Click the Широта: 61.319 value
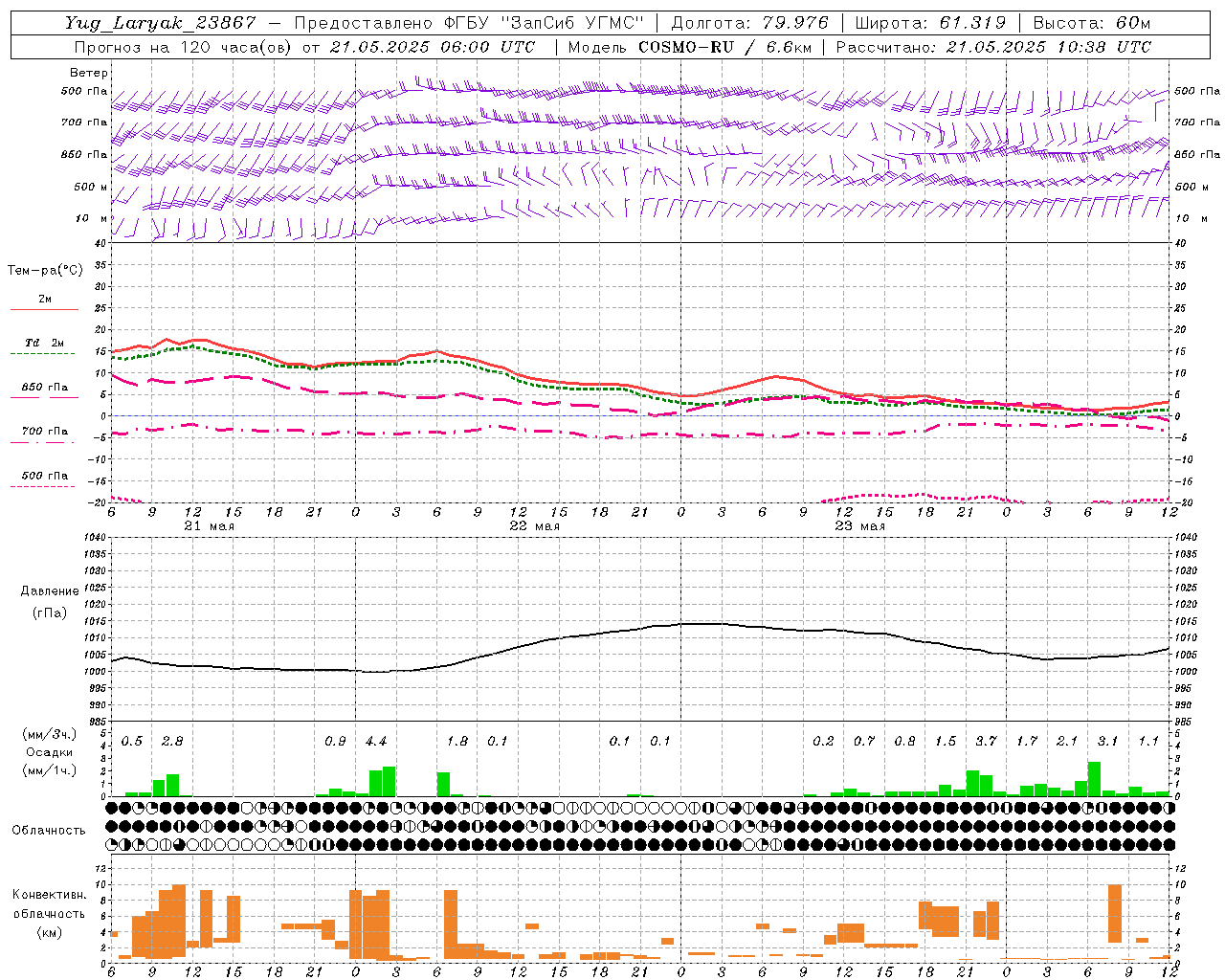1225x980 pixels. coord(930,23)
